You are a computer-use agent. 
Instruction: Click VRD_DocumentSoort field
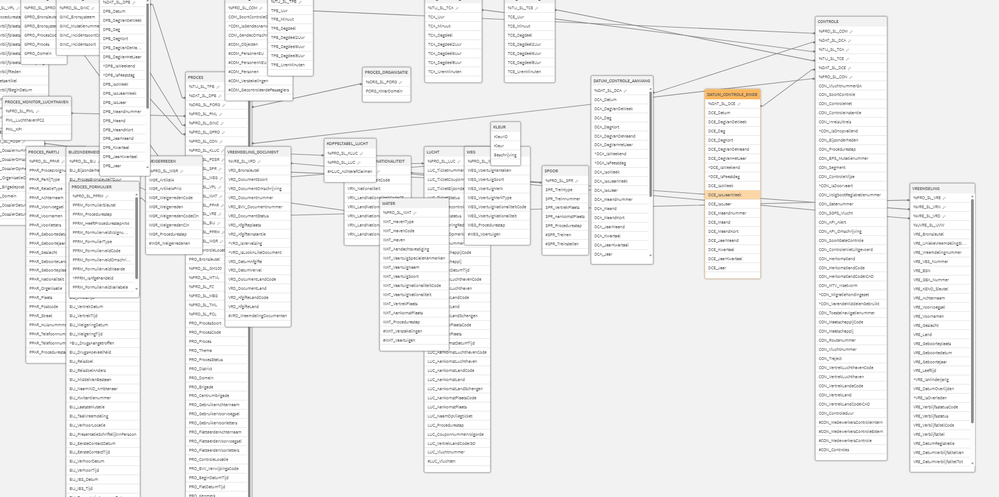coord(257,180)
